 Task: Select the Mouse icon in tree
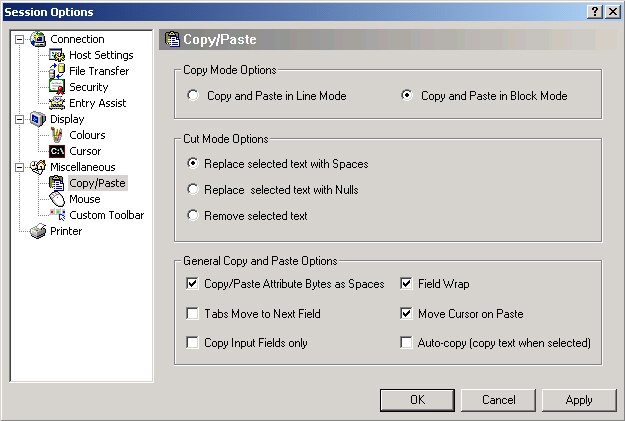click(x=57, y=199)
